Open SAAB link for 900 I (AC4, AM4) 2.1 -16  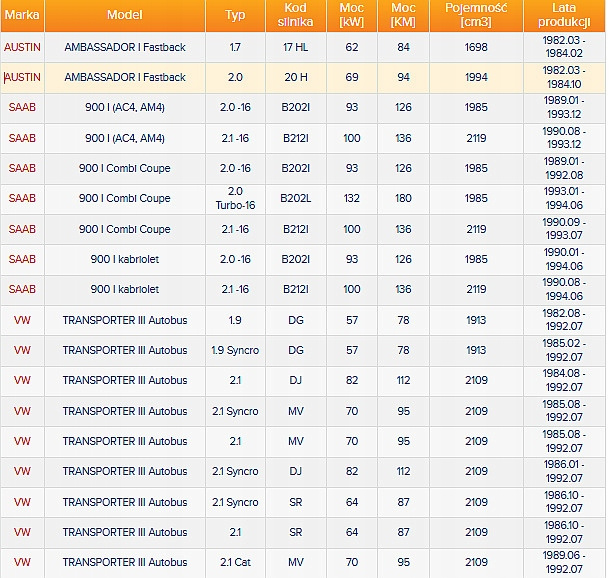coord(22,138)
